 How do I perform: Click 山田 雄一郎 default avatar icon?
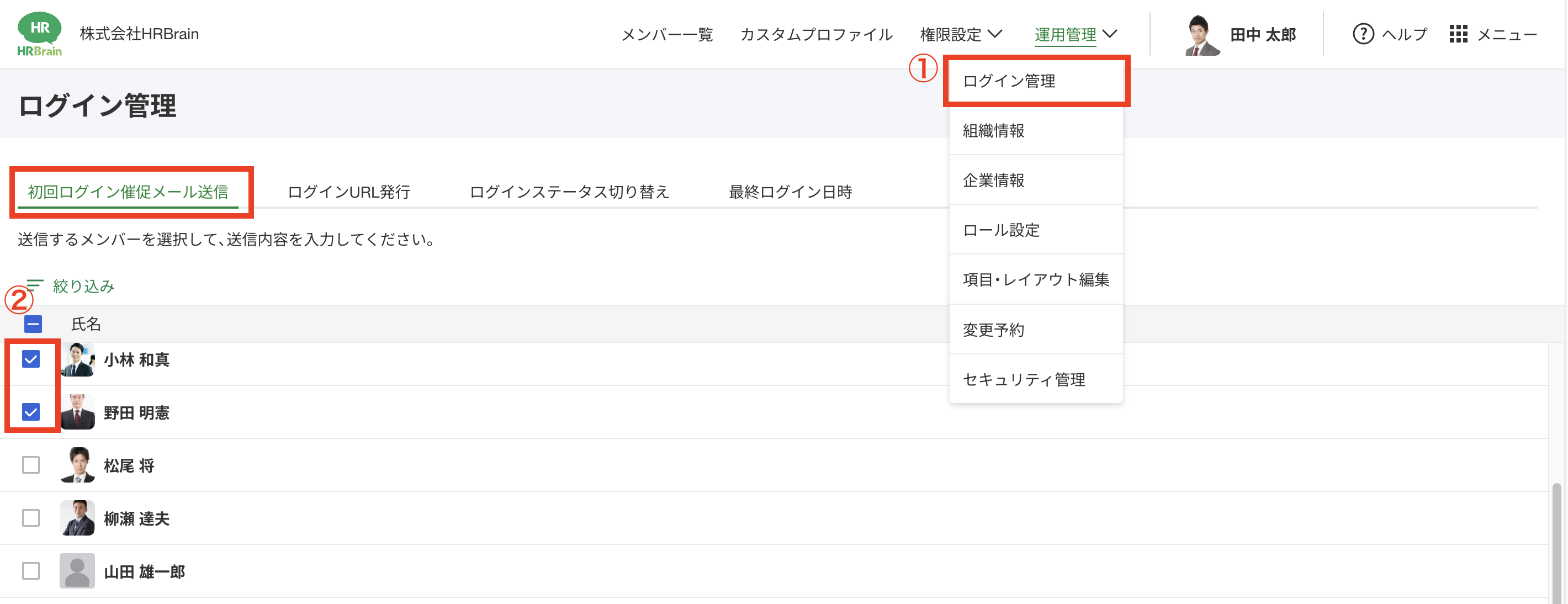click(77, 570)
